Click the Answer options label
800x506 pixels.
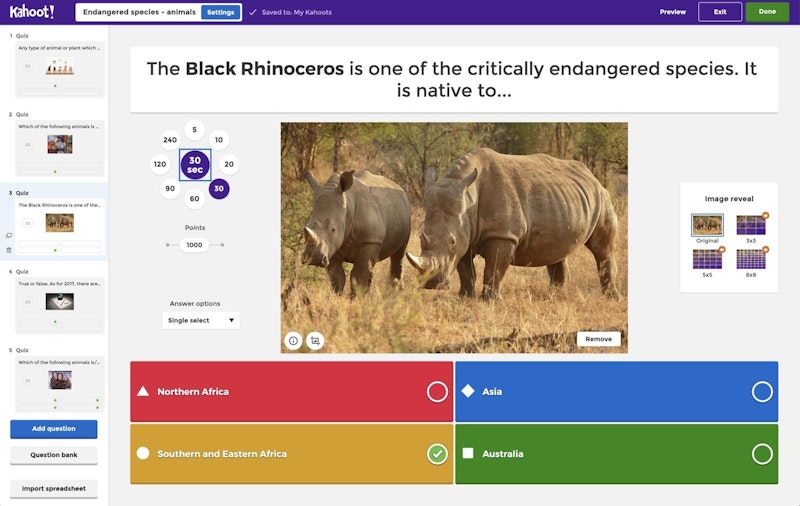[x=195, y=303]
